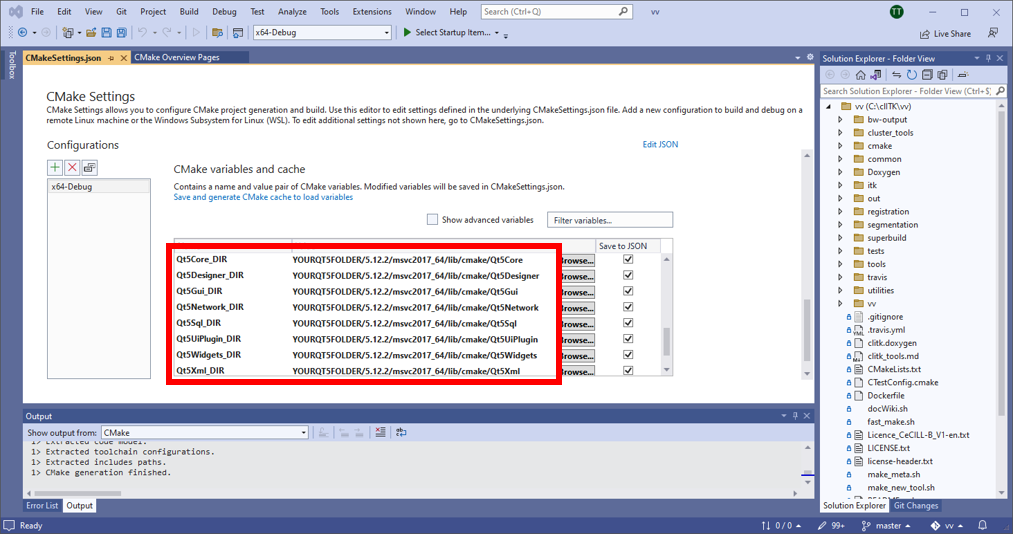Click the Send Feedback icon
Viewport: 1013px width, 534px height.
tap(993, 33)
